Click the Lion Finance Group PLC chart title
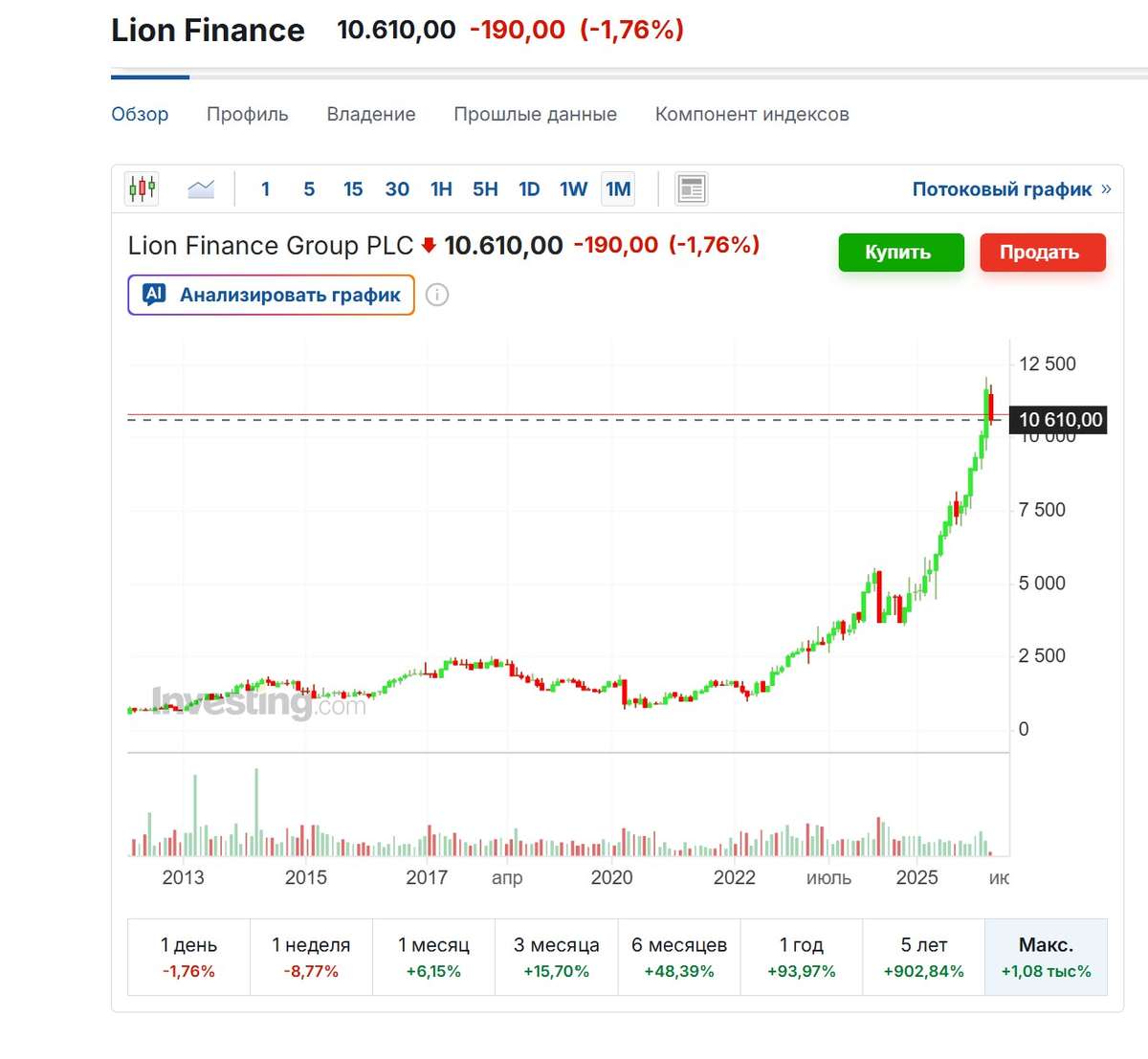The height and width of the screenshot is (1059, 1148). pos(271,246)
